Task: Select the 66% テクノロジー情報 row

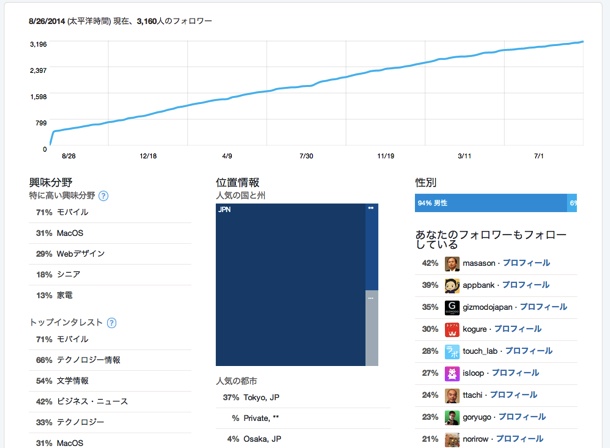Action: pyautogui.click(x=110, y=360)
